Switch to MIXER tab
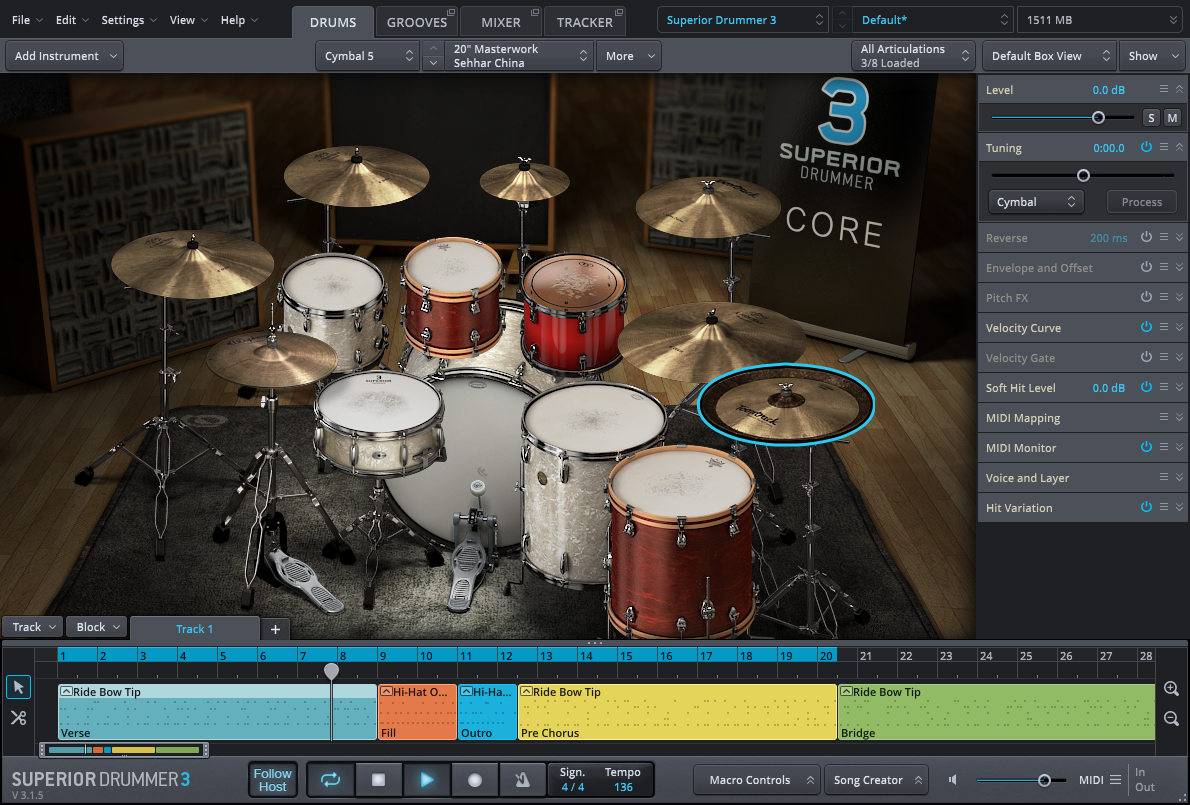The width and height of the screenshot is (1190, 805). [501, 22]
